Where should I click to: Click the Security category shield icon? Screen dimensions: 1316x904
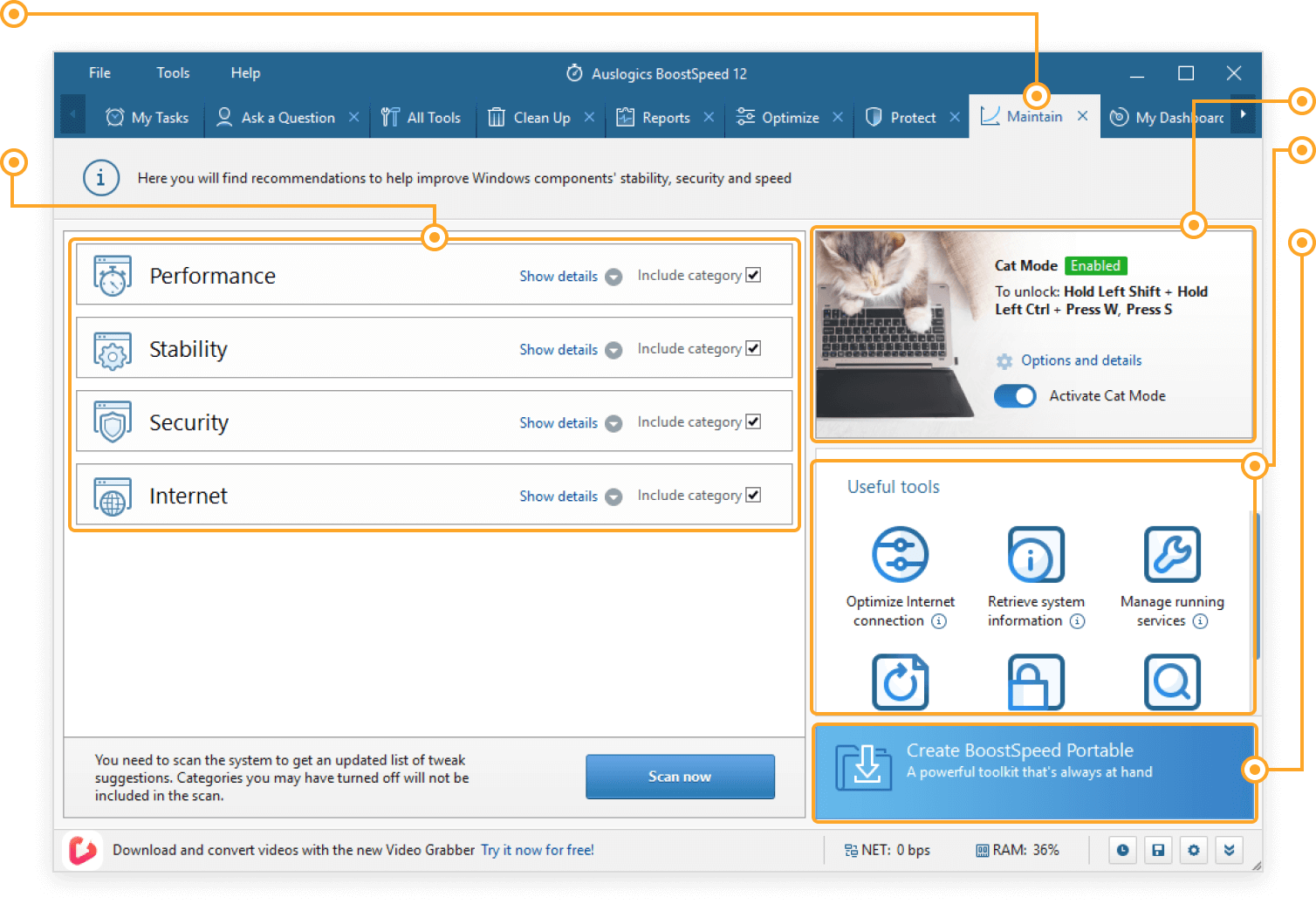(x=113, y=422)
